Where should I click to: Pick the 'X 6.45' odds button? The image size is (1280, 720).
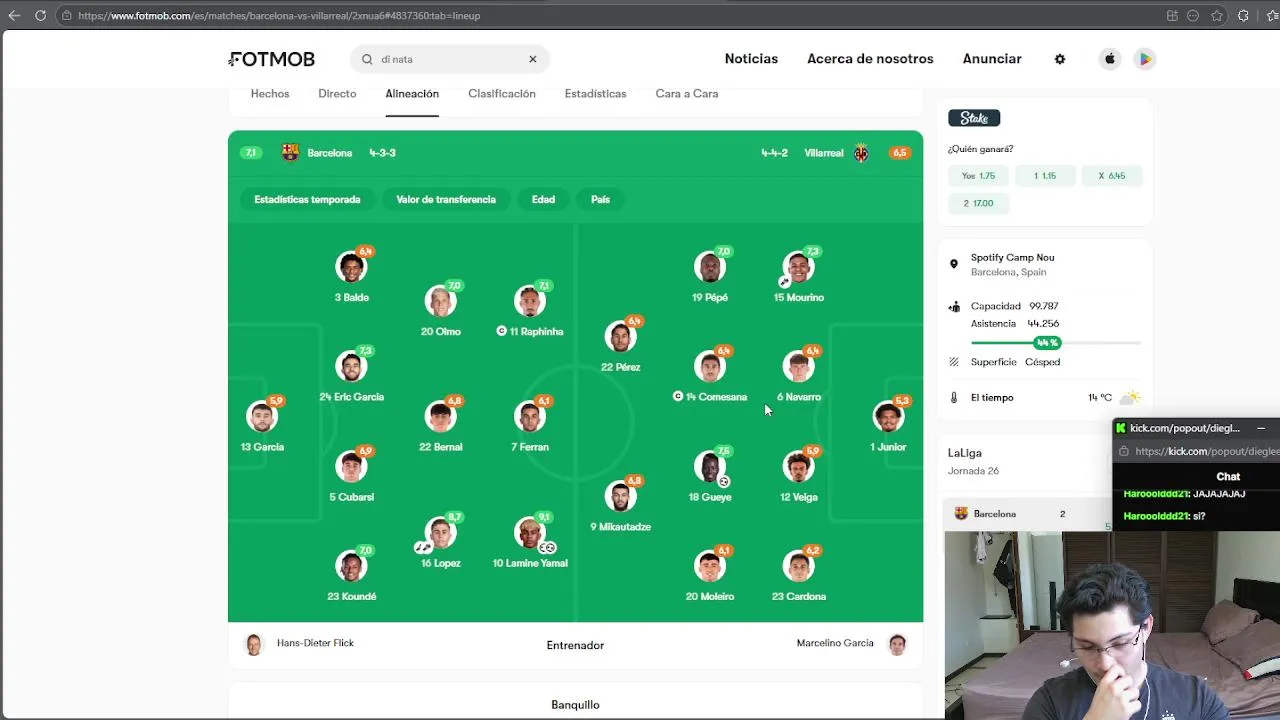point(1112,176)
